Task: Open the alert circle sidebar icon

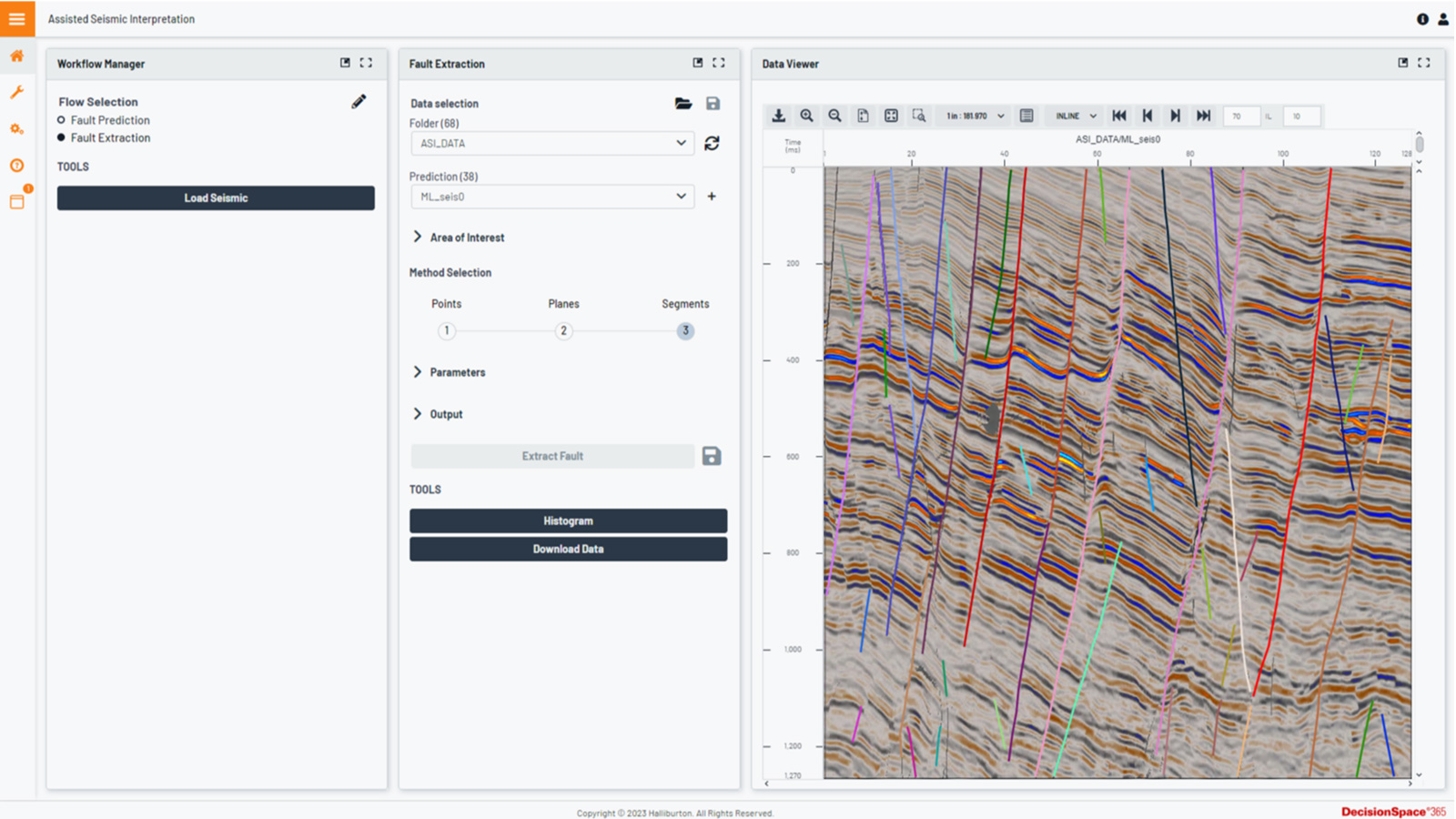Action: pos(16,166)
